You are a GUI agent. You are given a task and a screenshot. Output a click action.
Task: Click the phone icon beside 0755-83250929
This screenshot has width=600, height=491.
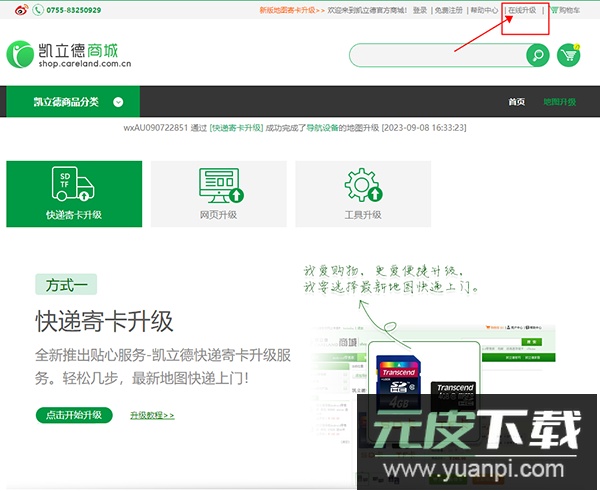38,10
